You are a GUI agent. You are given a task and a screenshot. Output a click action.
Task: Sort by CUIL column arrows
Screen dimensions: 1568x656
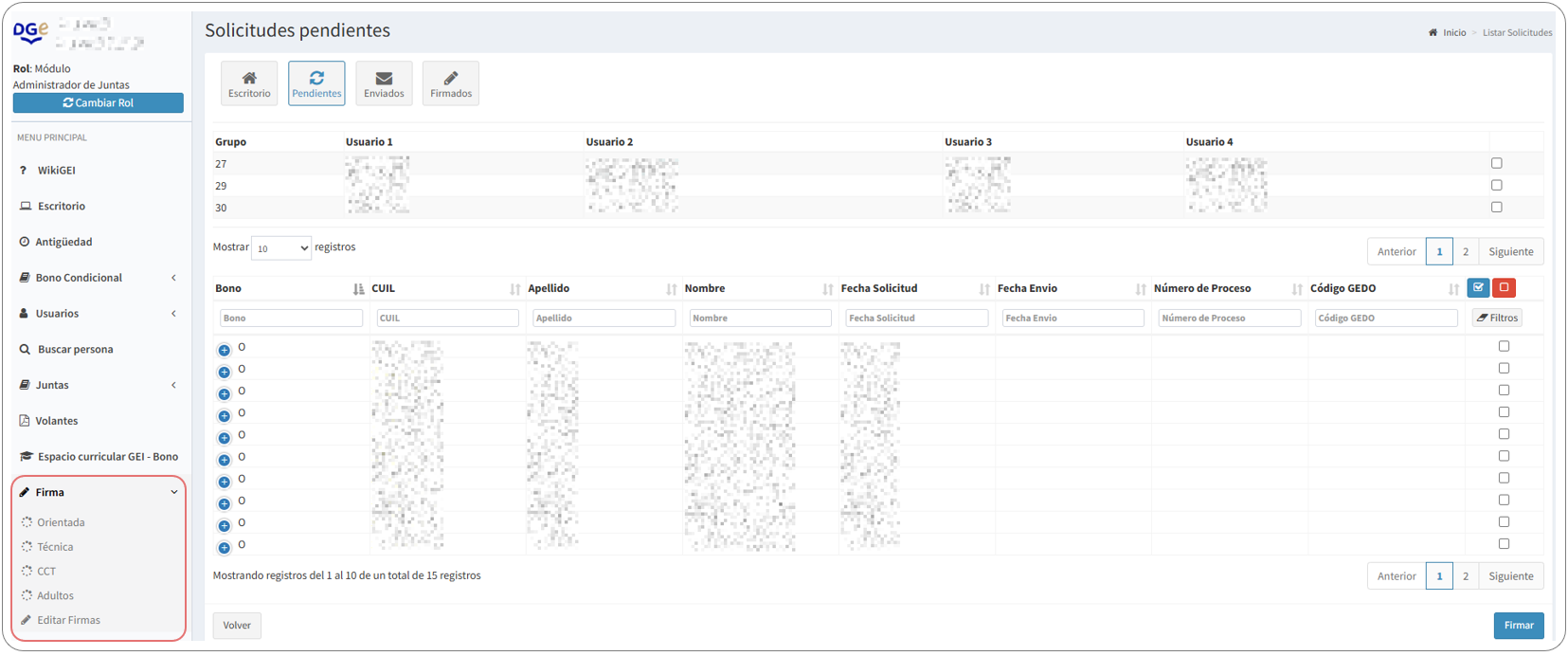(x=514, y=289)
